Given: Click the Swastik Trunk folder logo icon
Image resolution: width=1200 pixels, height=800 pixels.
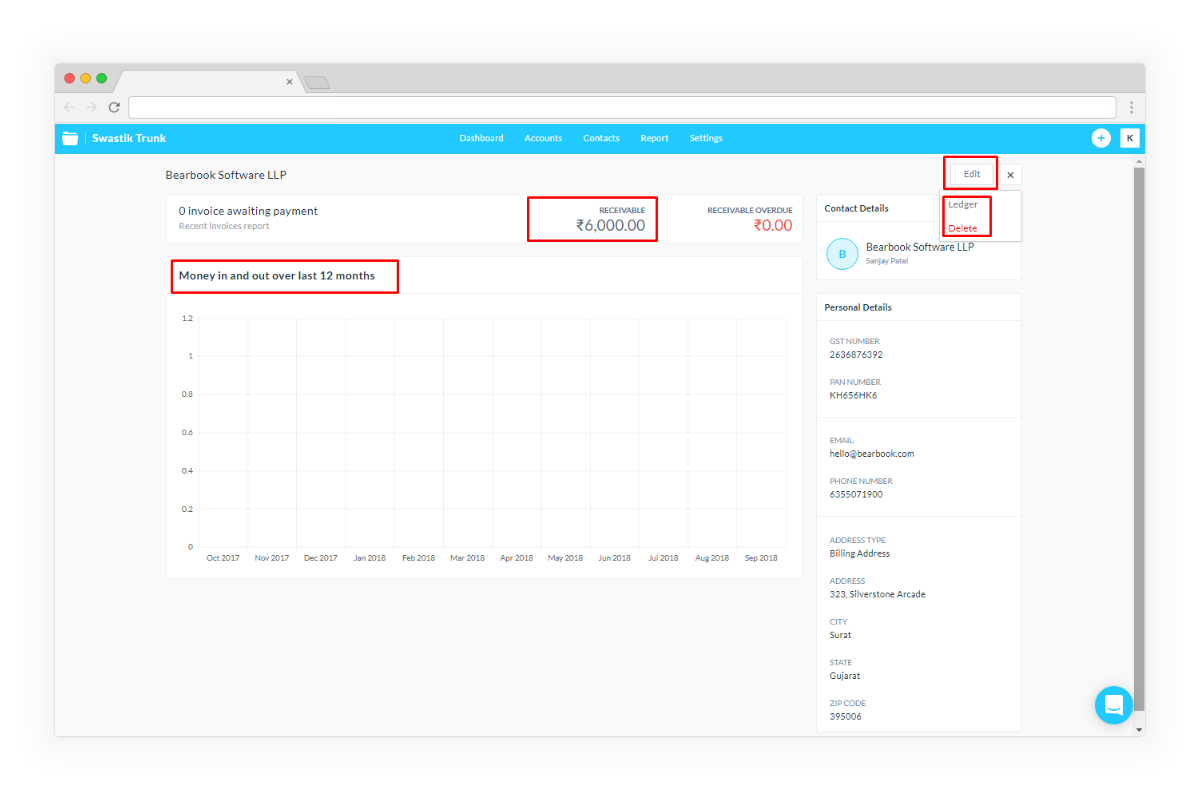Looking at the screenshot, I should click(x=70, y=138).
